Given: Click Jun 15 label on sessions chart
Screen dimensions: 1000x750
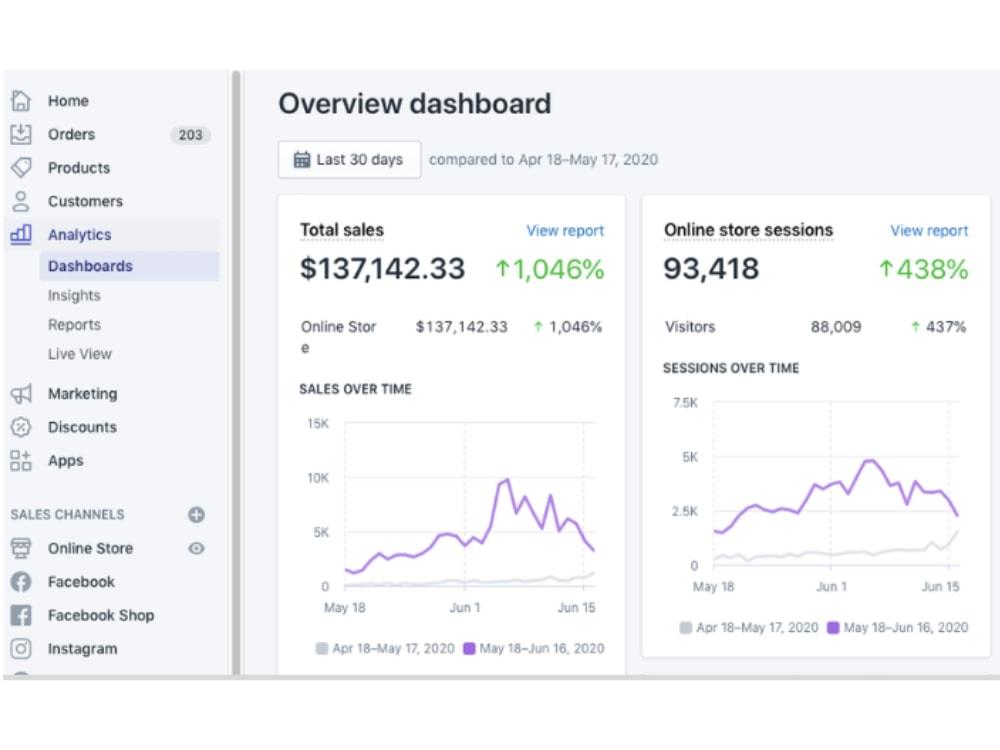Looking at the screenshot, I should [940, 587].
